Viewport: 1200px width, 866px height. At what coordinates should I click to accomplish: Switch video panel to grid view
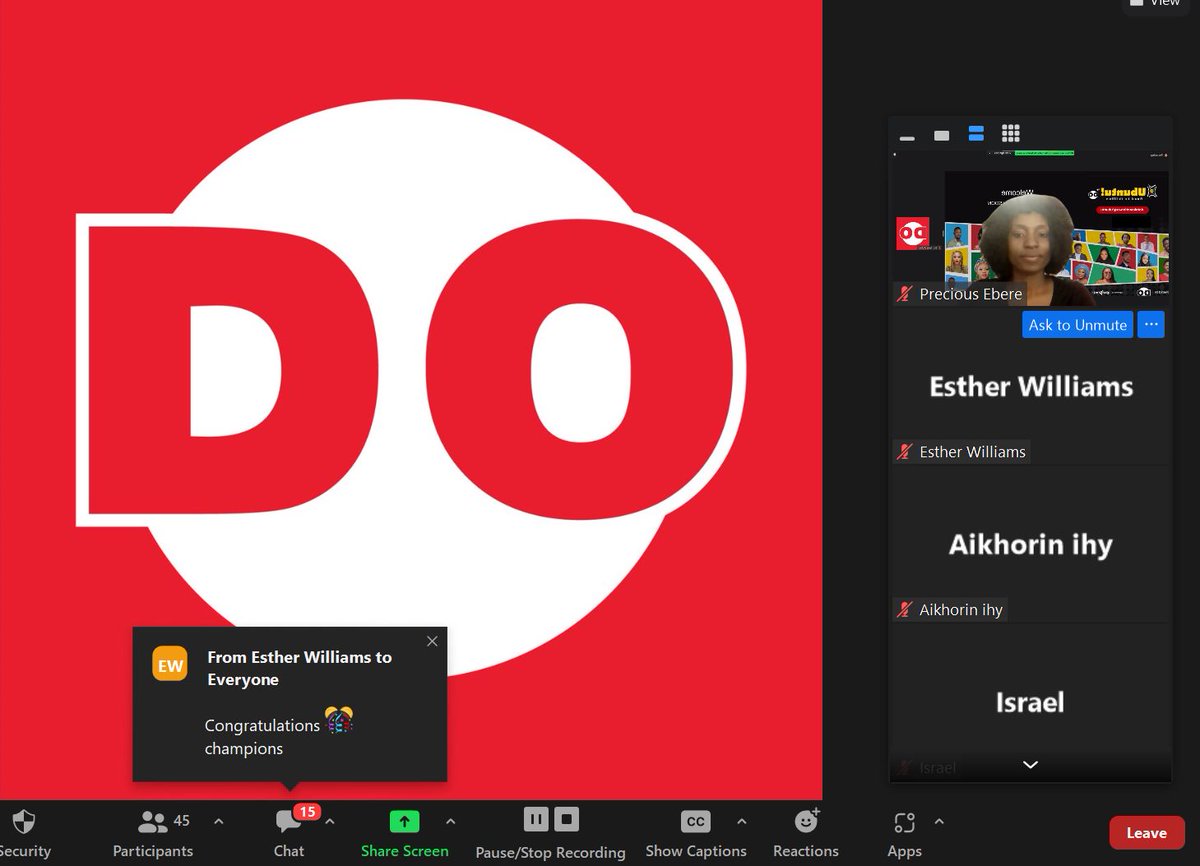[x=1010, y=134]
